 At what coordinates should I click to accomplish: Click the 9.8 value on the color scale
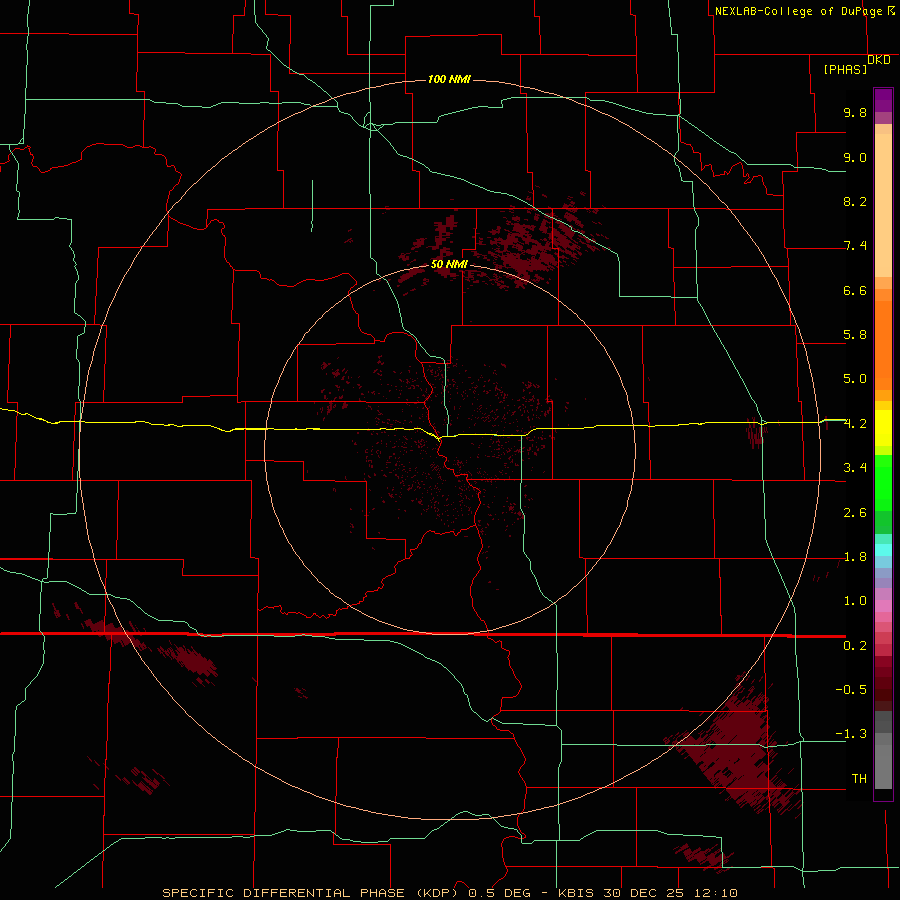(855, 112)
